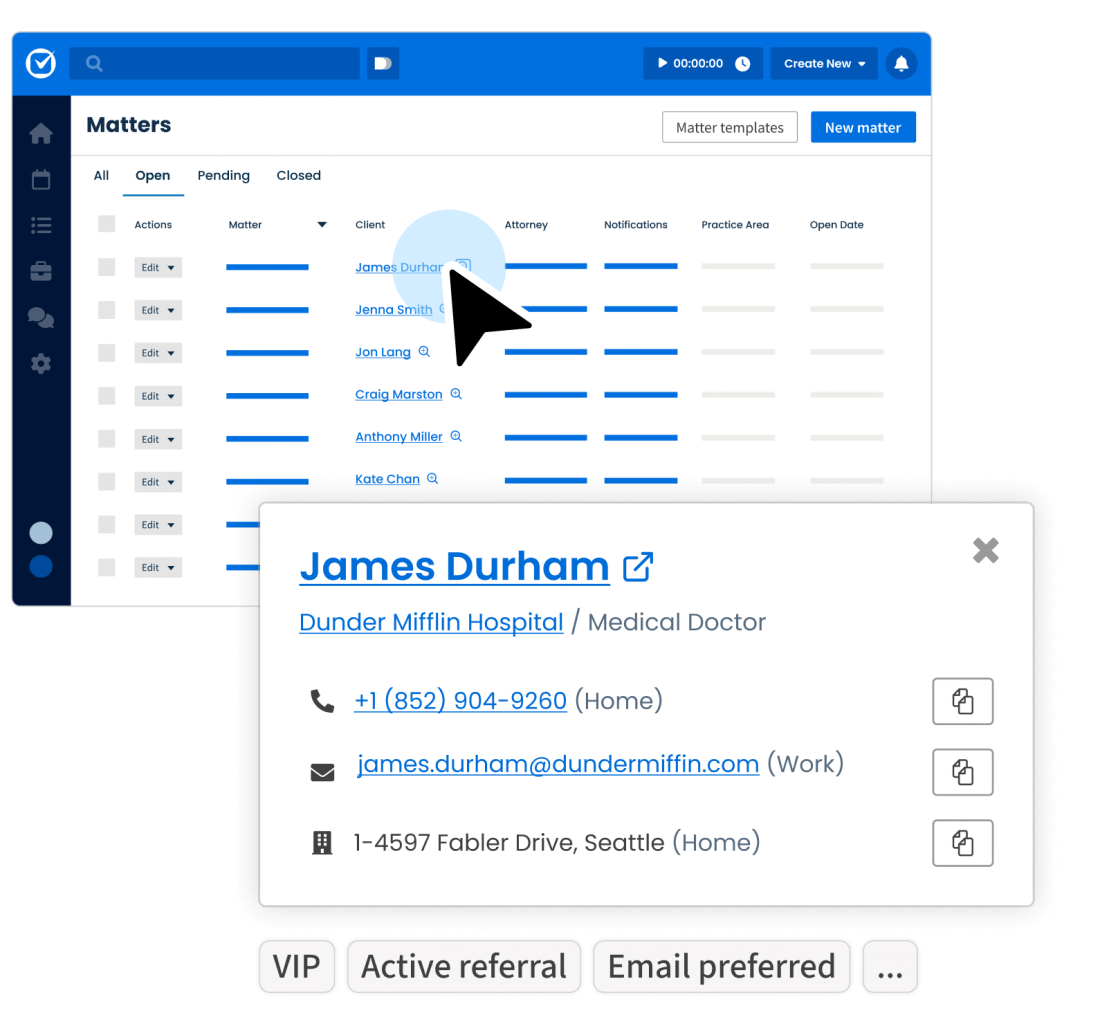Viewport: 1100px width, 1024px height.
Task: Copy the email address
Action: tap(962, 772)
